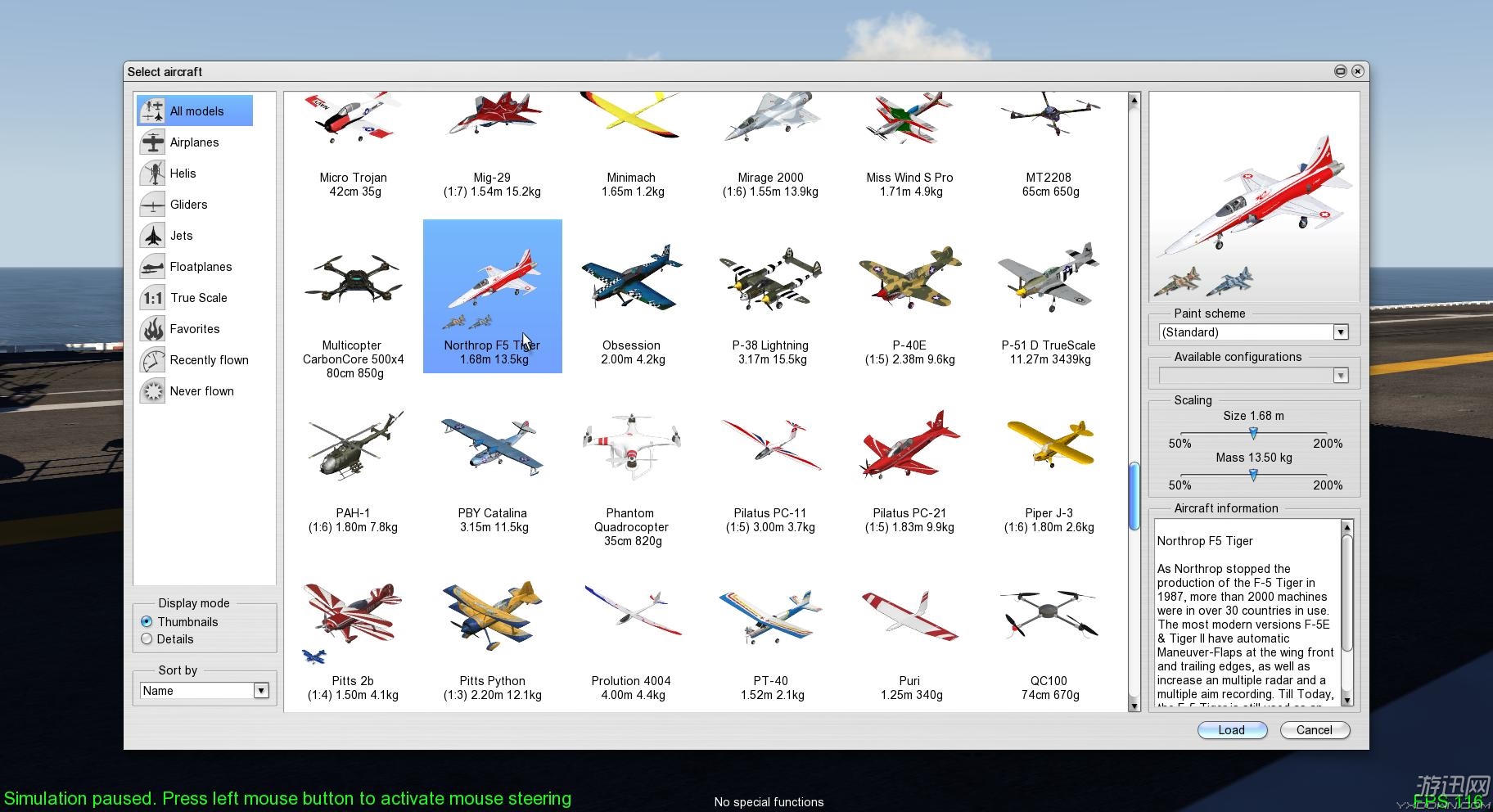
Task: Load the selected aircraft
Action: click(1232, 729)
